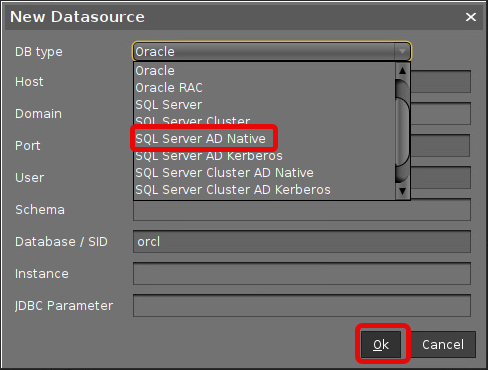
Task: Click the scroll down arrow in list
Action: [402, 191]
